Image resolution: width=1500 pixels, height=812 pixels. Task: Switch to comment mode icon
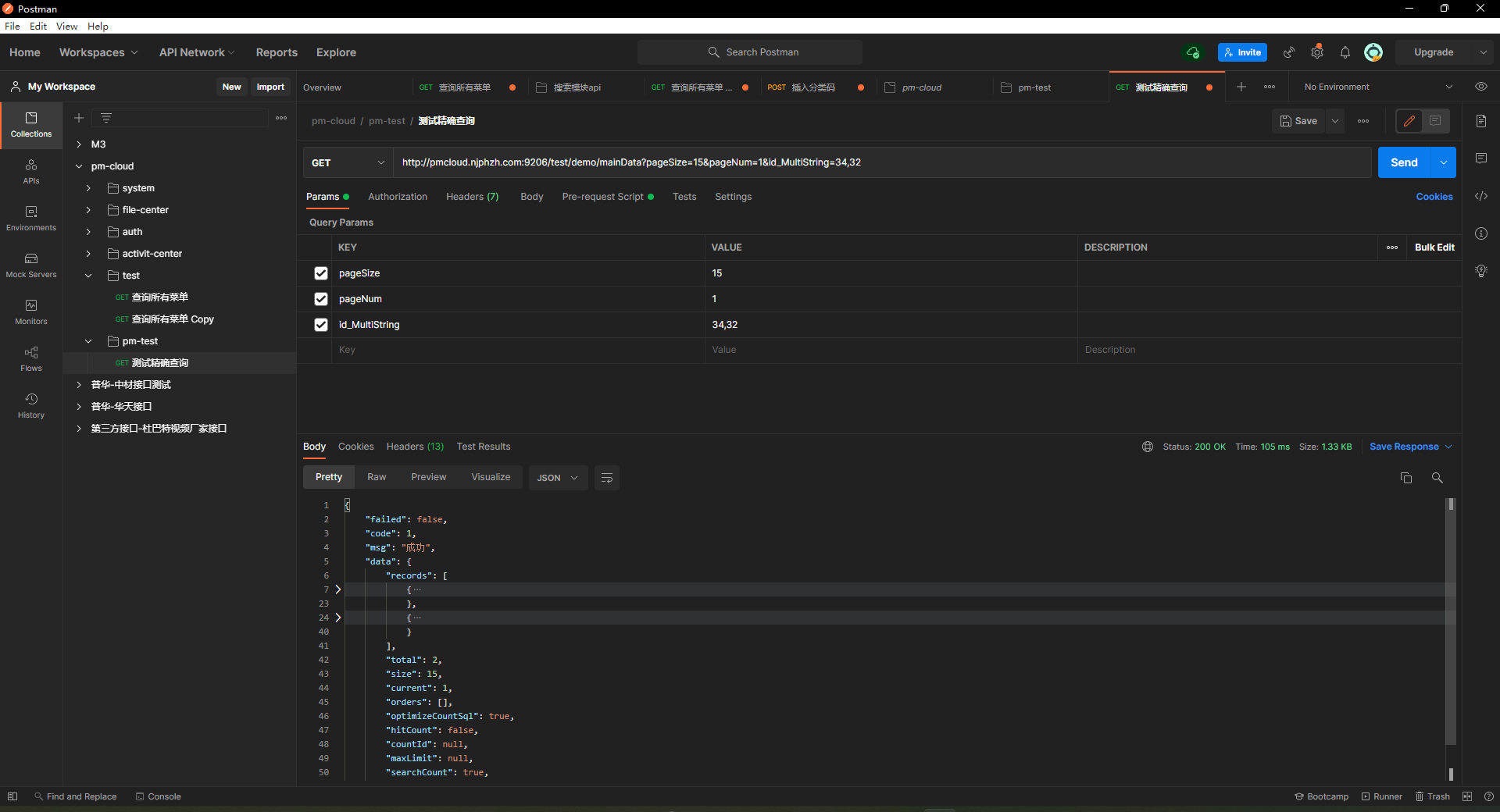pyautogui.click(x=1435, y=121)
